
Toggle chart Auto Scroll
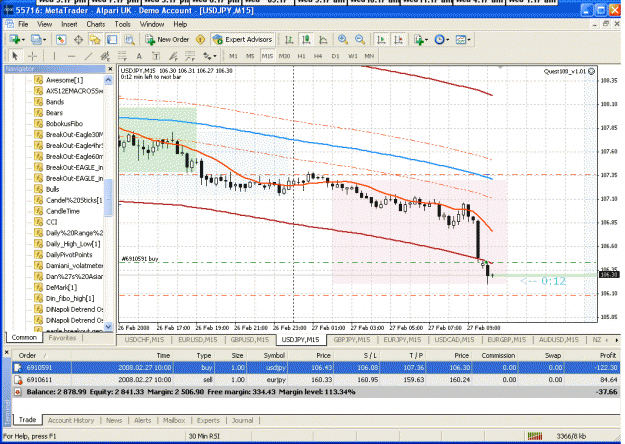pos(381,39)
